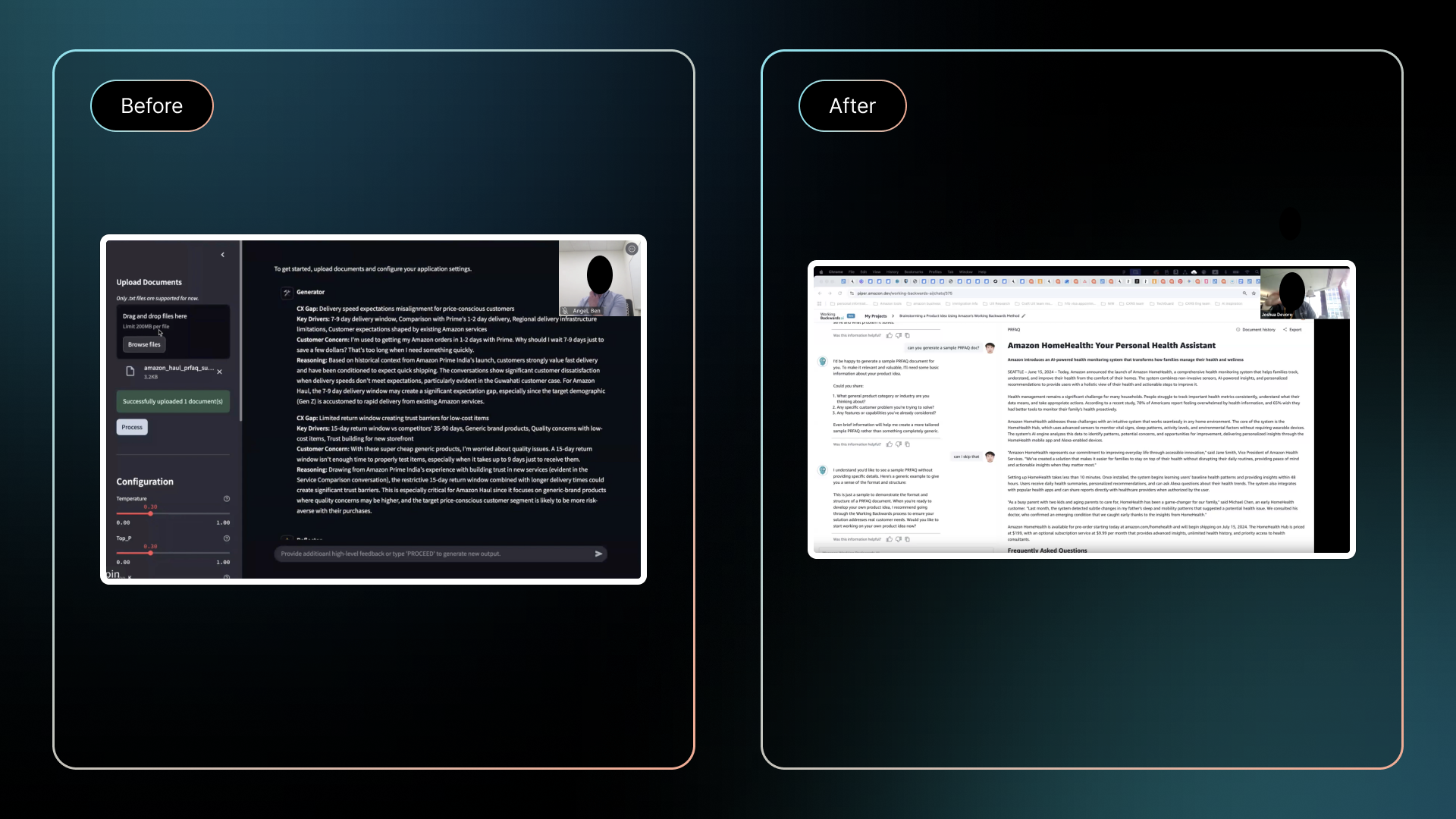Thumbs up the 'I understand' sample response
The height and width of the screenshot is (819, 1456).
tap(890, 539)
